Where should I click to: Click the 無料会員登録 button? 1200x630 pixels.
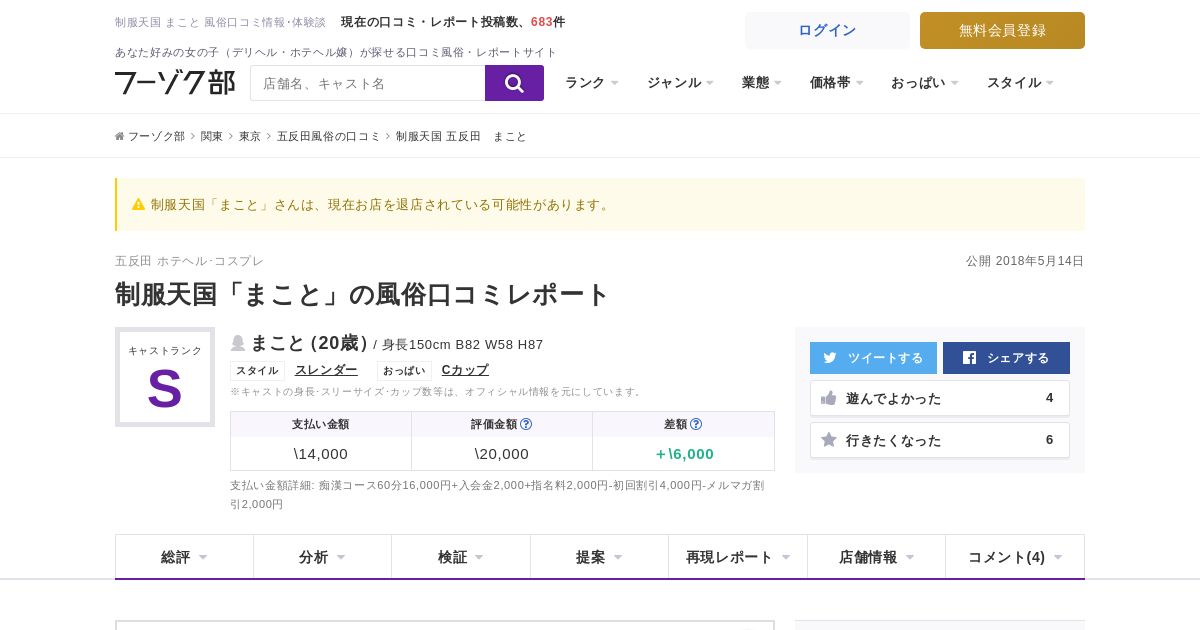tap(1002, 30)
